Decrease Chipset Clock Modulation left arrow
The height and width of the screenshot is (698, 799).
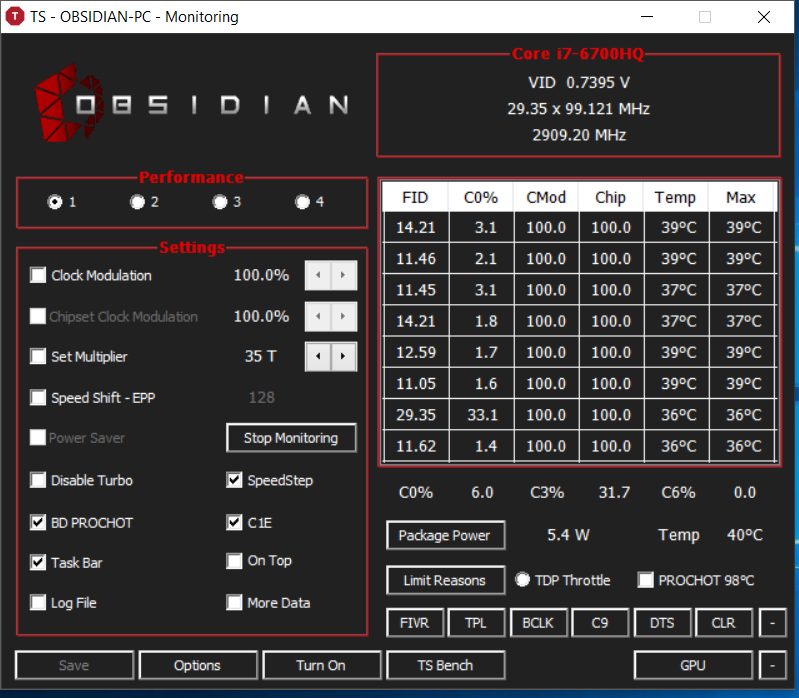tap(318, 316)
